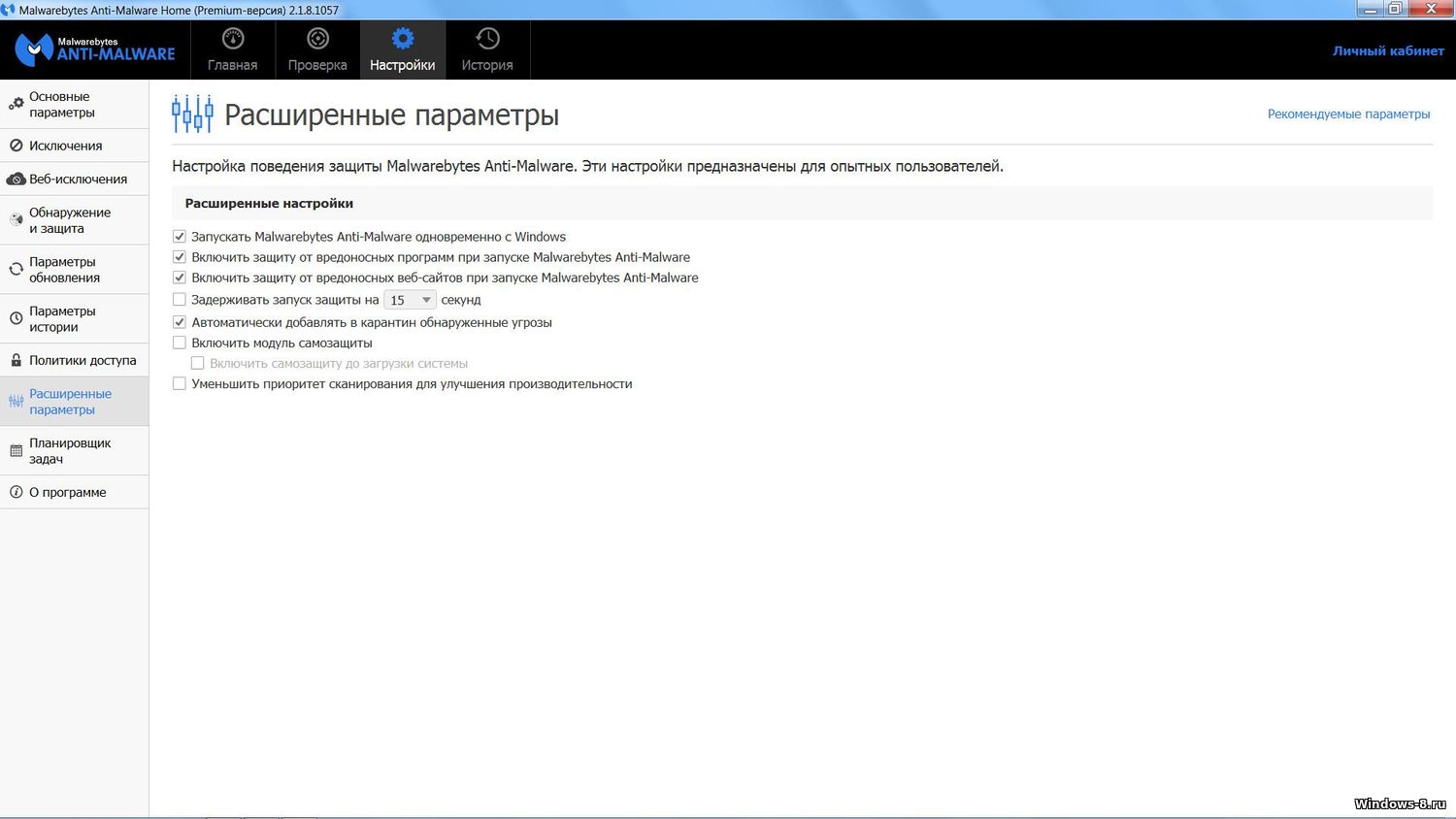The image size is (1456, 819).
Task: Switch to Настройки tab
Action: pyautogui.click(x=403, y=49)
